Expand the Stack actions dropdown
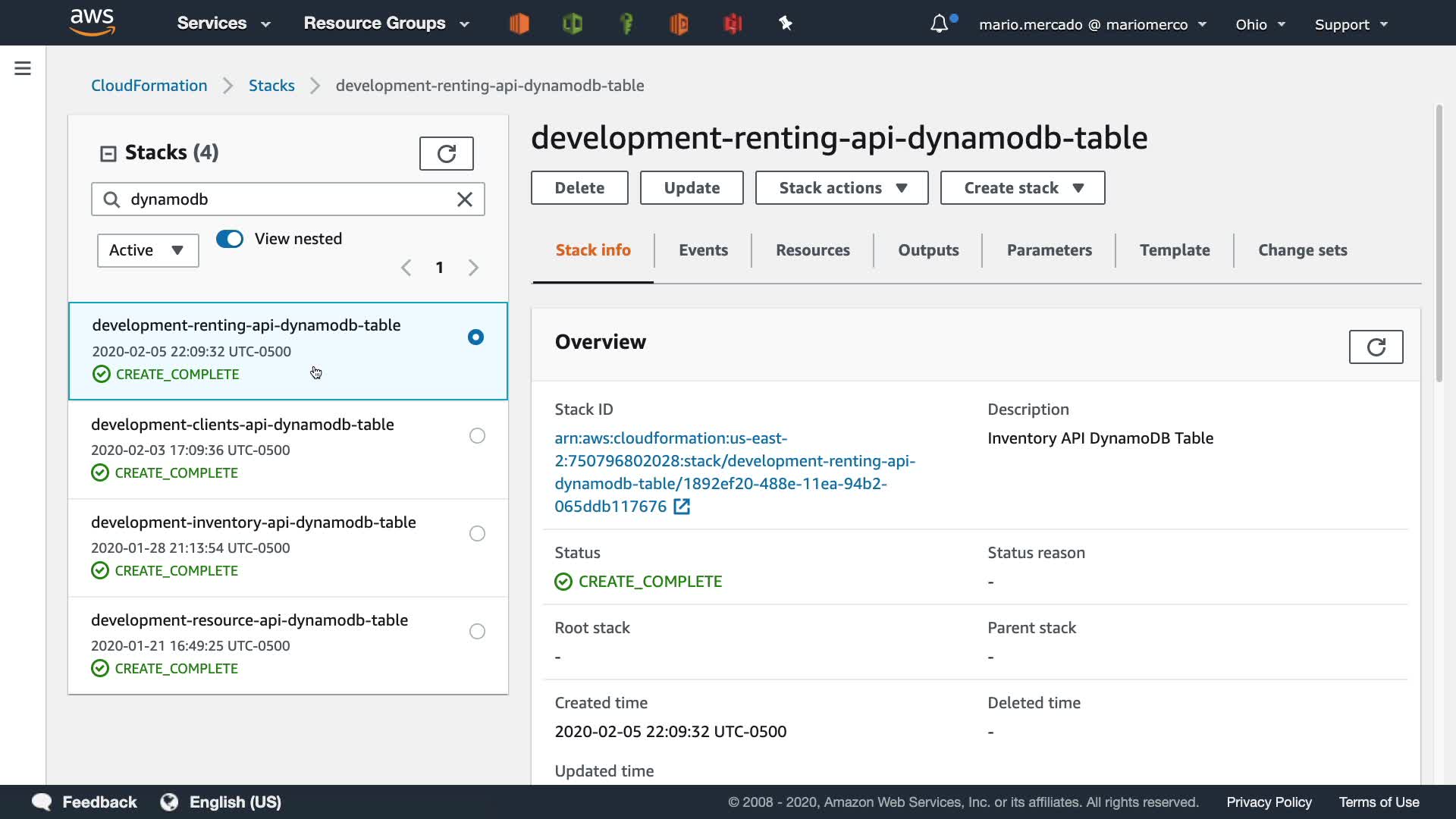 [x=842, y=188]
